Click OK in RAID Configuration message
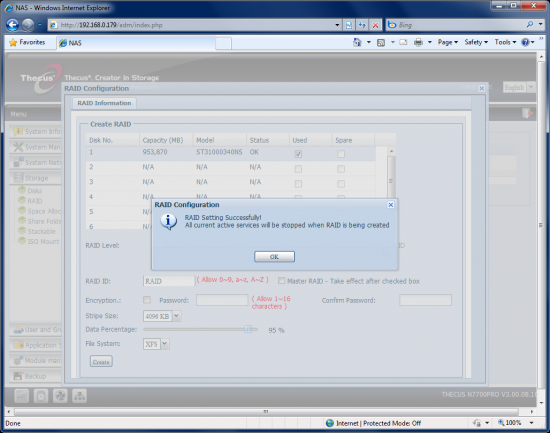Viewport: 550px width, 433px height. pyautogui.click(x=274, y=257)
